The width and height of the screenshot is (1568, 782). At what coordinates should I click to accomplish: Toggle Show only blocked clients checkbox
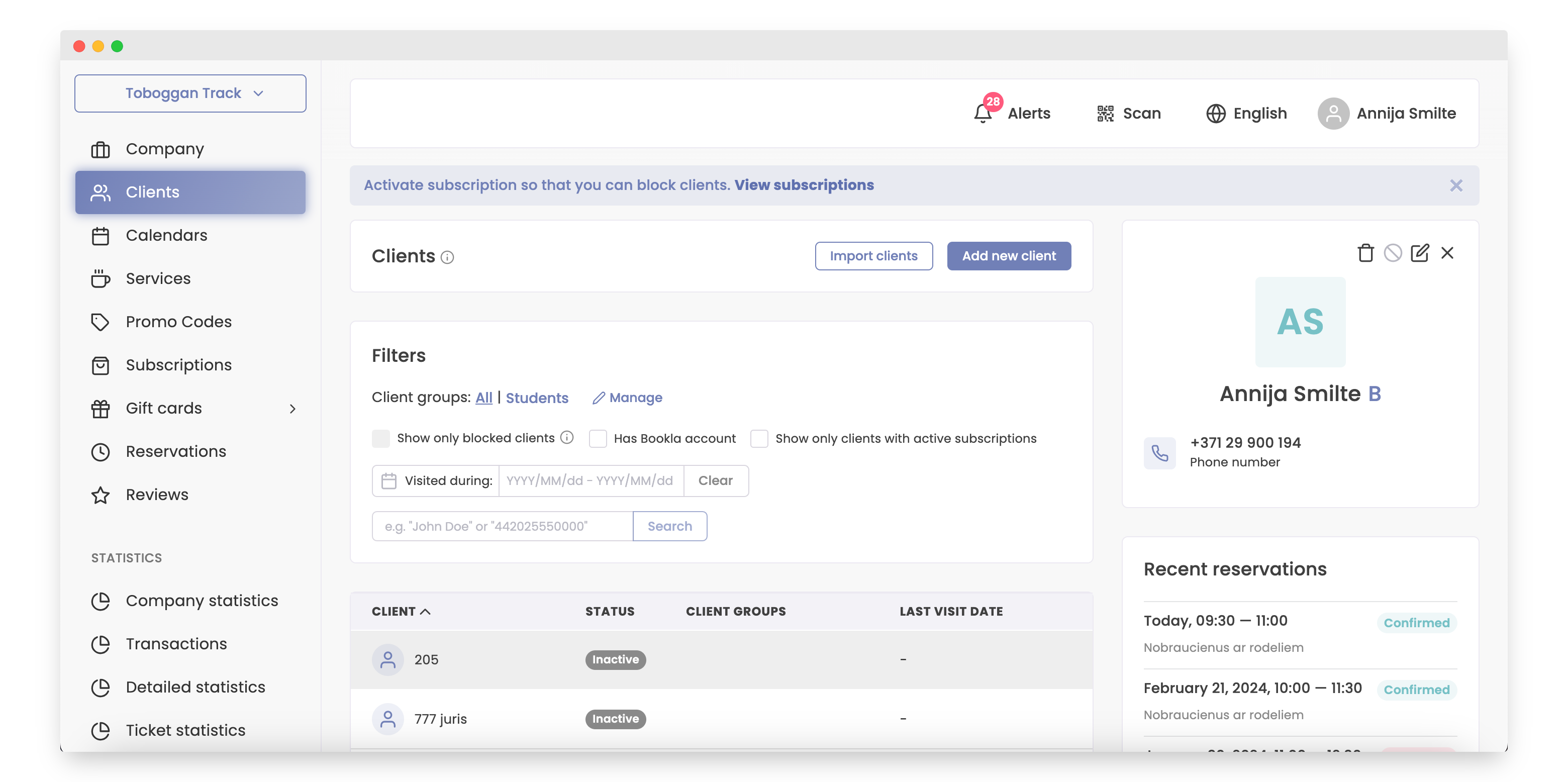tap(381, 438)
